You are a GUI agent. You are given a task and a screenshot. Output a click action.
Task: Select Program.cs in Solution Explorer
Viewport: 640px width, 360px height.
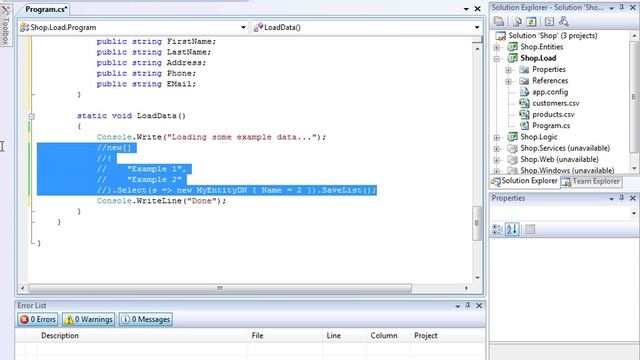pos(551,126)
